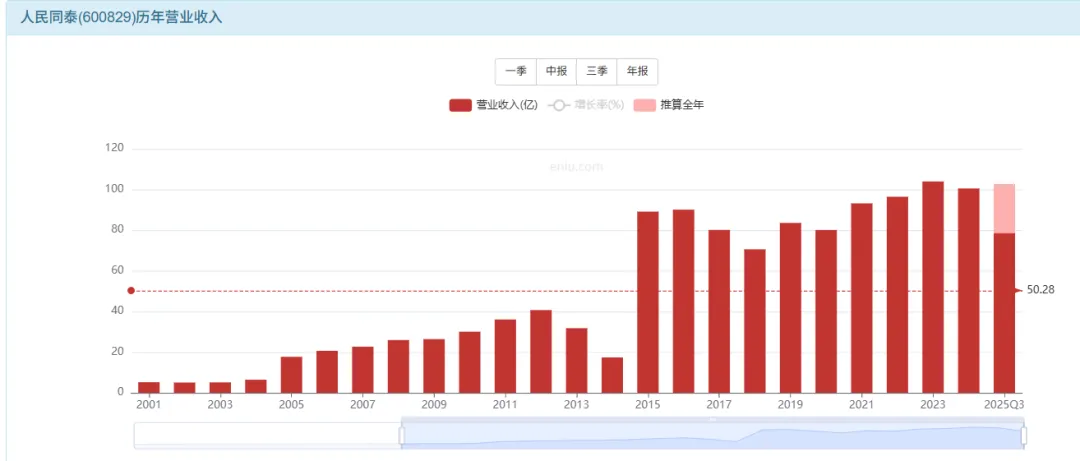Select the 一季 report tab
Viewport: 1080px width, 461px height.
pyautogui.click(x=515, y=72)
